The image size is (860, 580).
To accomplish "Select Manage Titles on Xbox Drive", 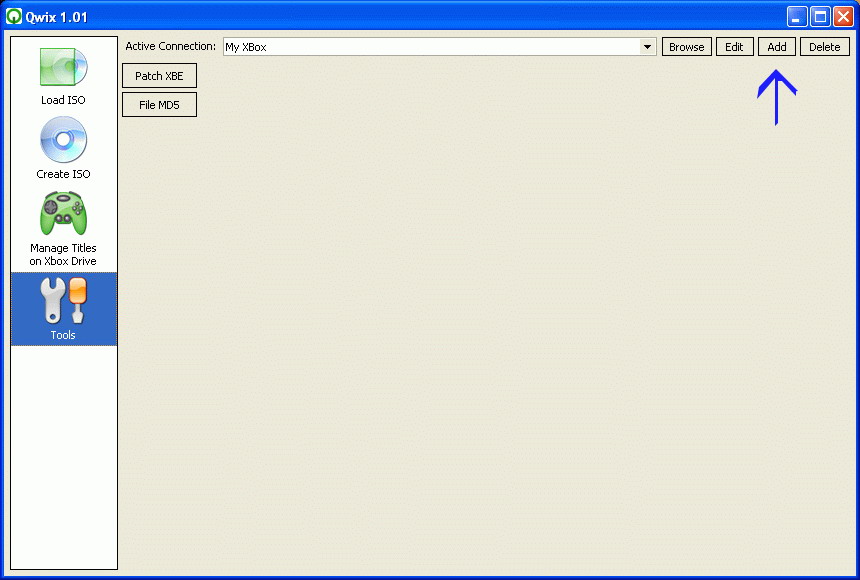I will coord(63,228).
